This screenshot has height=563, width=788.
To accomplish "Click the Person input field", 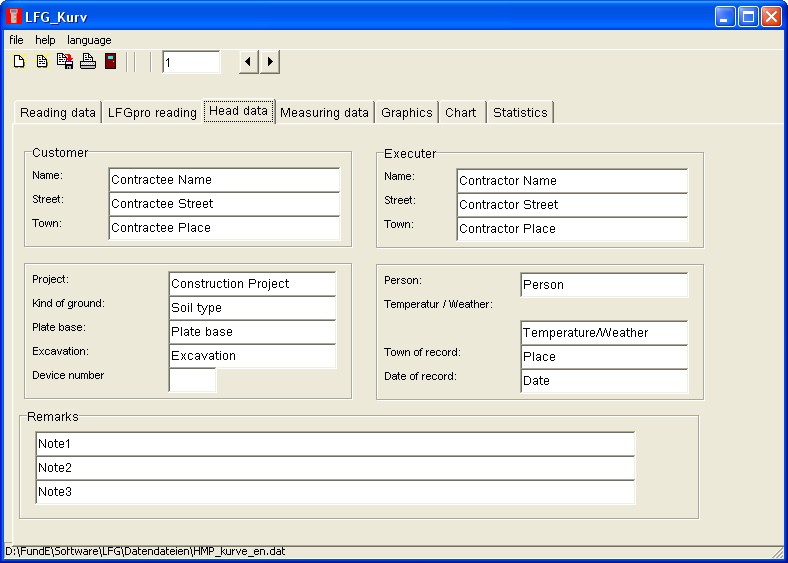I will (x=604, y=285).
